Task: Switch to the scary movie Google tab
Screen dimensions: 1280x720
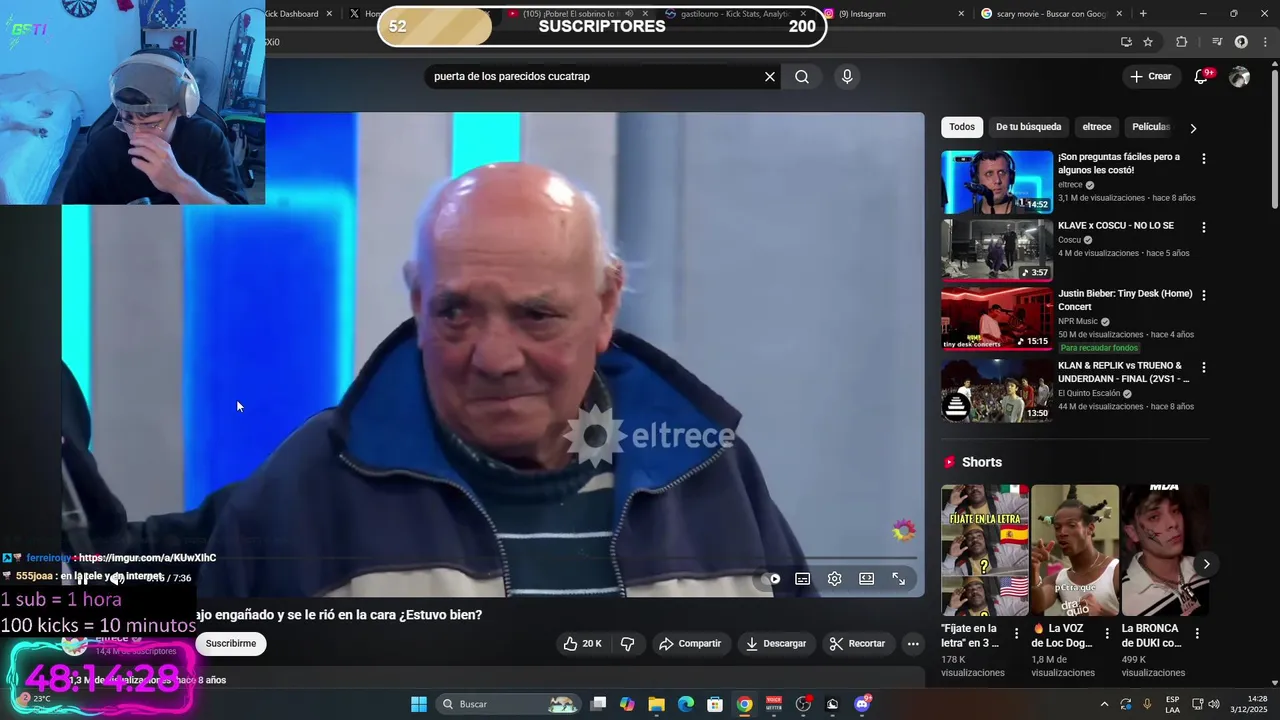Action: [x=1050, y=14]
